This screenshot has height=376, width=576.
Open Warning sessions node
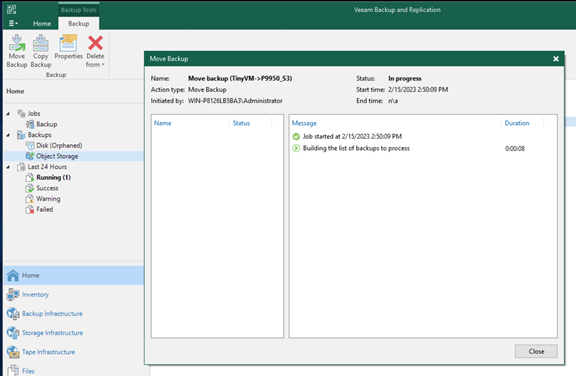click(x=48, y=199)
